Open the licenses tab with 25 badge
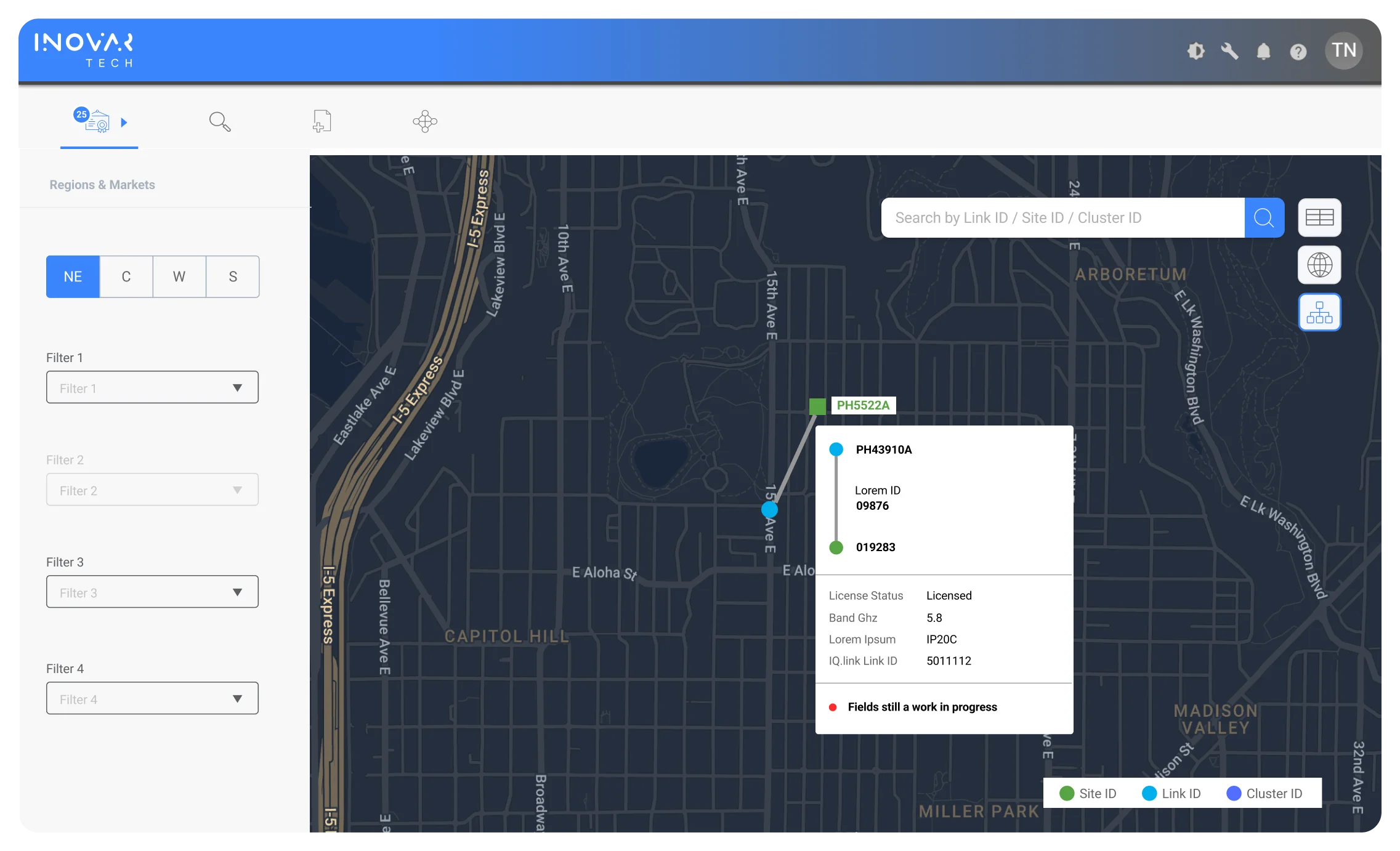Viewport: 1400px width, 851px height. click(92, 121)
